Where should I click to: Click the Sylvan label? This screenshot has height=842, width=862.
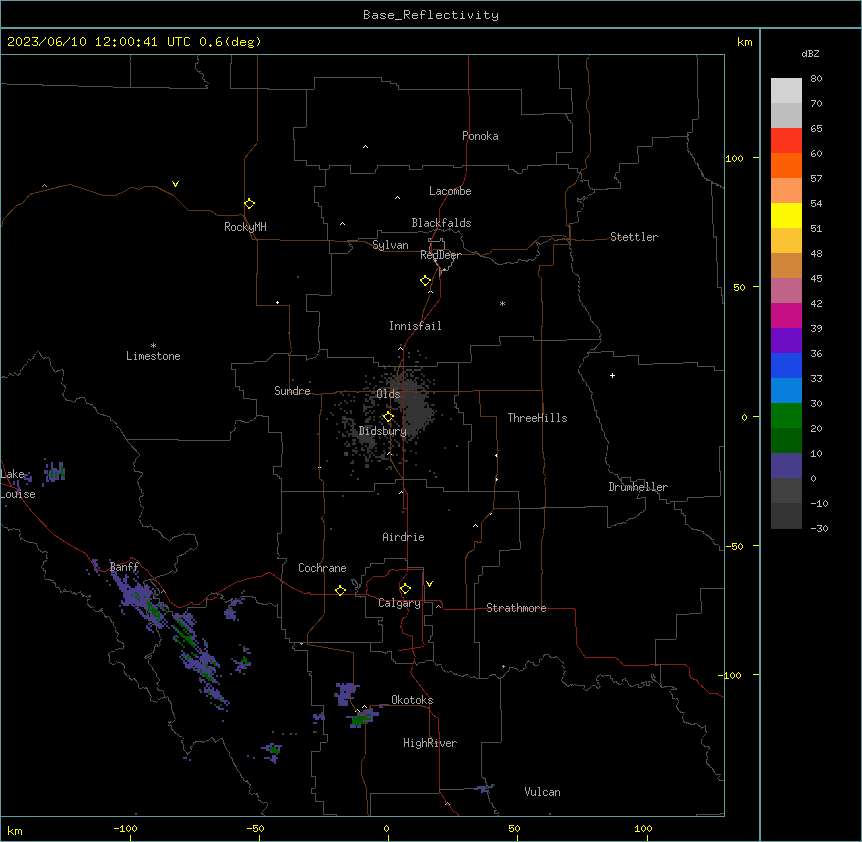tap(390, 245)
